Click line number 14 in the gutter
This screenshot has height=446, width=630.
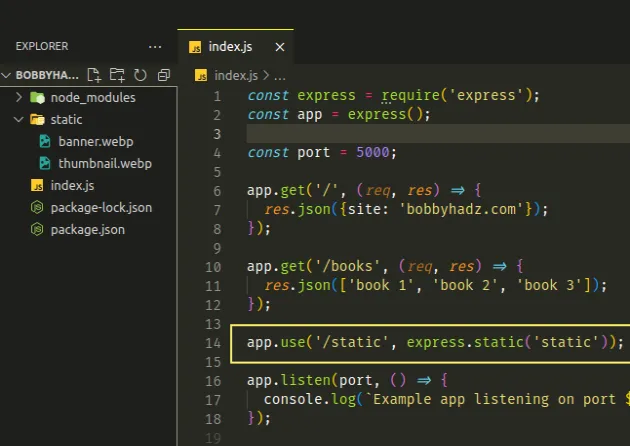(x=213, y=343)
